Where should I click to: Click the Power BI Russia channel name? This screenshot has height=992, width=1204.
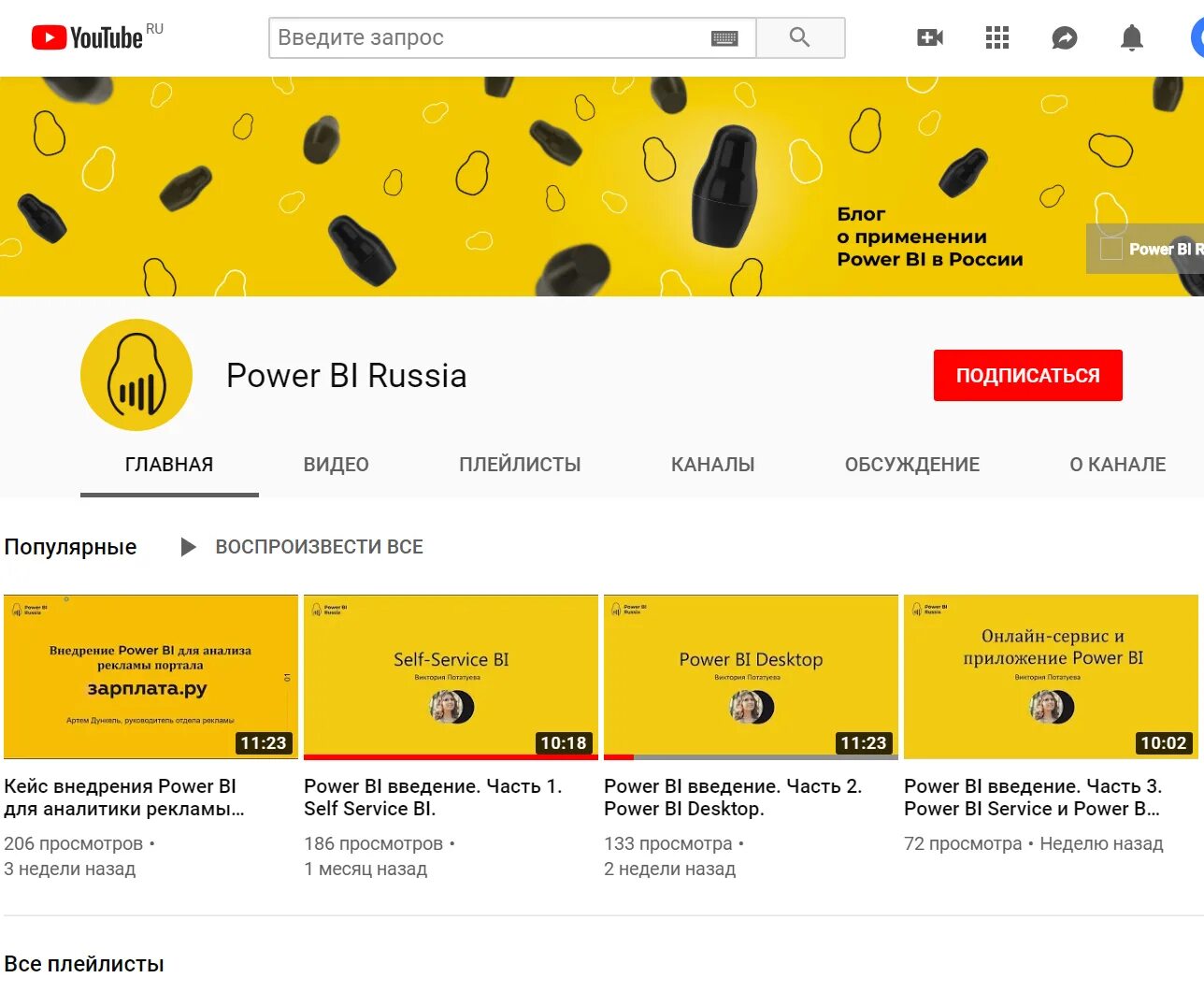[x=347, y=376]
